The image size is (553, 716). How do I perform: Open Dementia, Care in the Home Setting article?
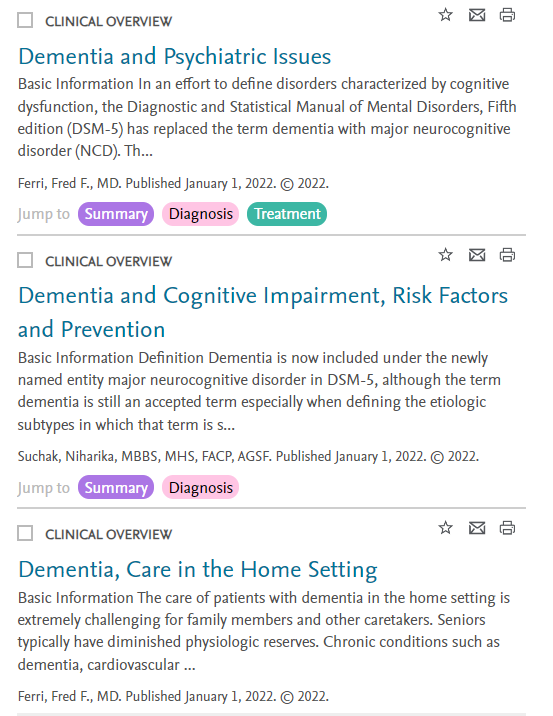coord(198,570)
